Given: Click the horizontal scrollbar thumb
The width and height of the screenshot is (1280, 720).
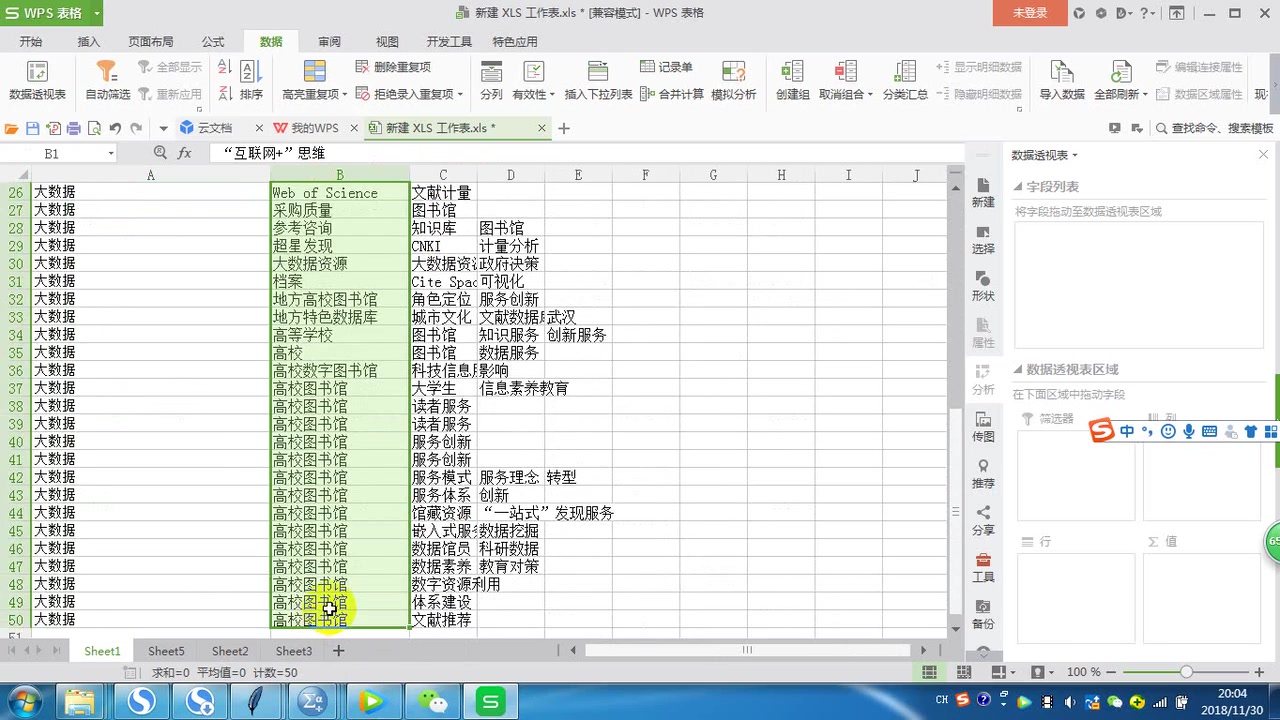Looking at the screenshot, I should (746, 650).
